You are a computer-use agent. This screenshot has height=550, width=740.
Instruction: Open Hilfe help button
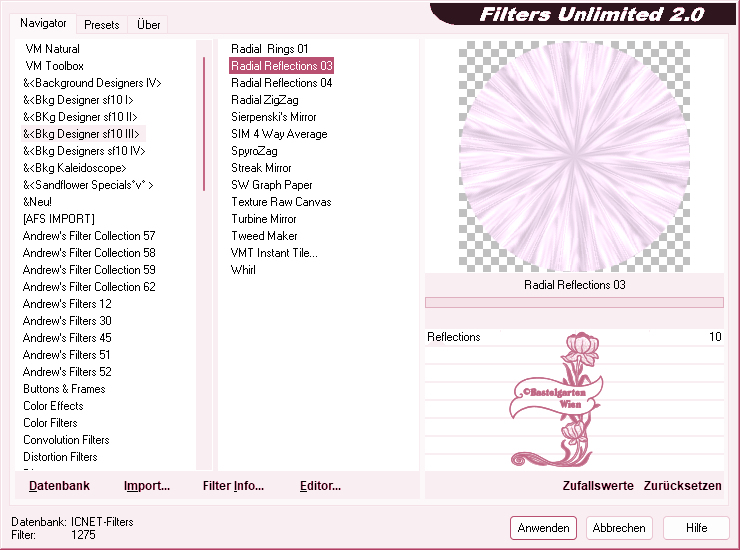[x=697, y=528]
